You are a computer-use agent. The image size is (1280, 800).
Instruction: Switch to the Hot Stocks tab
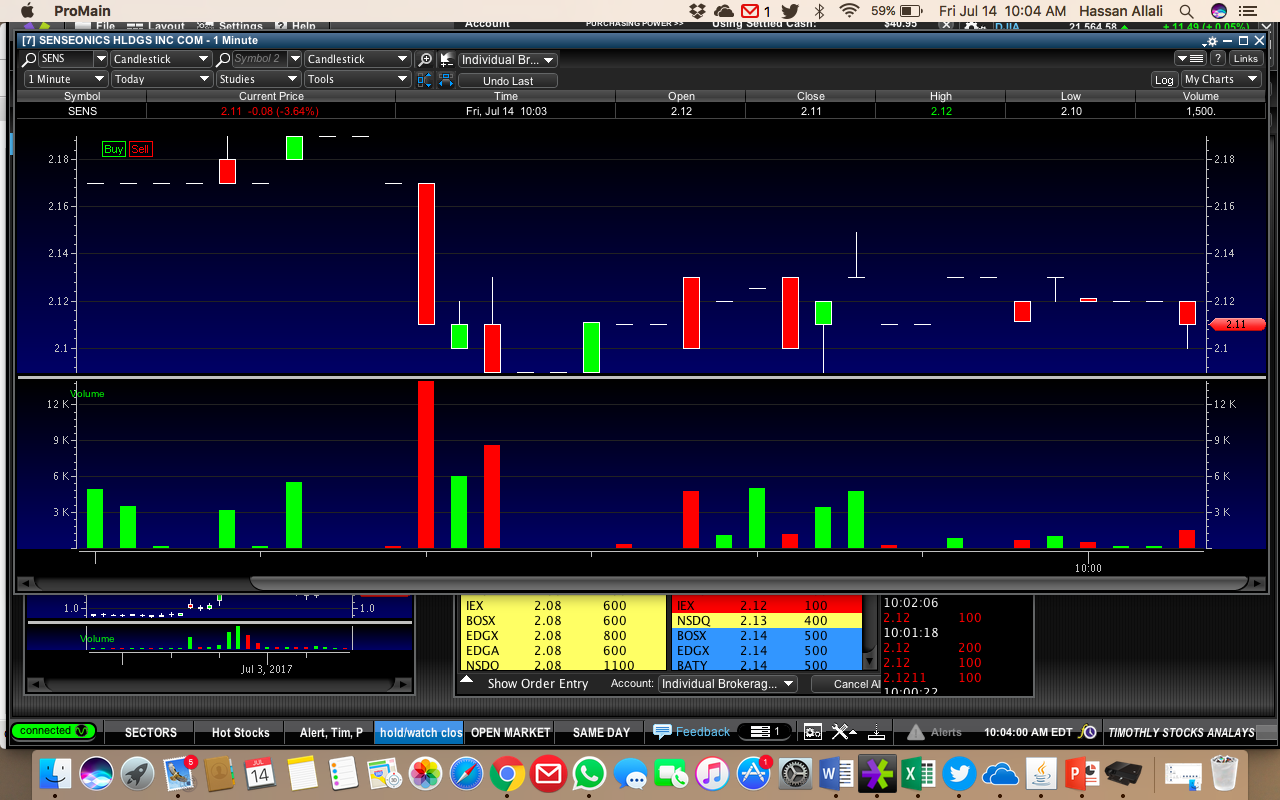click(240, 732)
